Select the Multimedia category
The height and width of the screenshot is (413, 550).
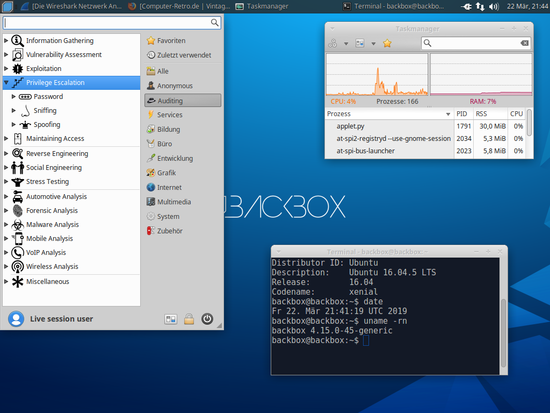click(183, 202)
